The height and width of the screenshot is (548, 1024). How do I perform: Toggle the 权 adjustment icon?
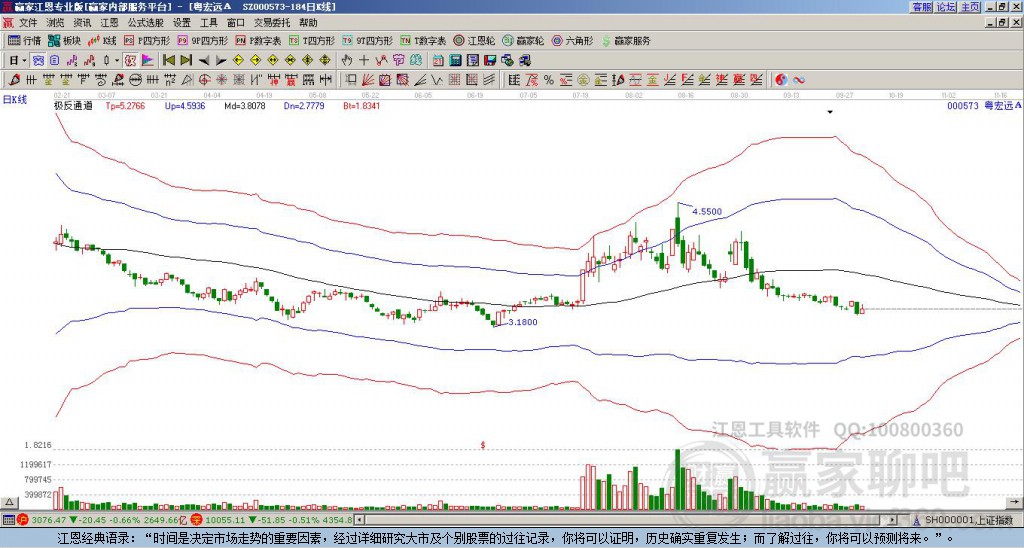click(130, 61)
